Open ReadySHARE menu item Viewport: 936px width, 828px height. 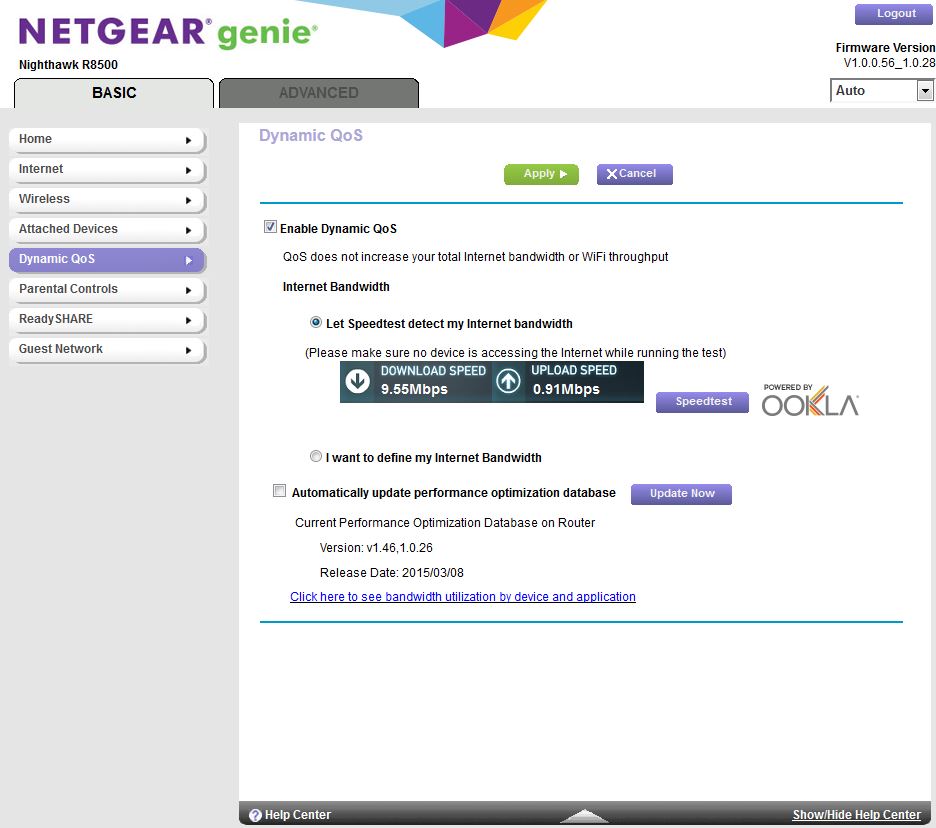click(x=107, y=319)
